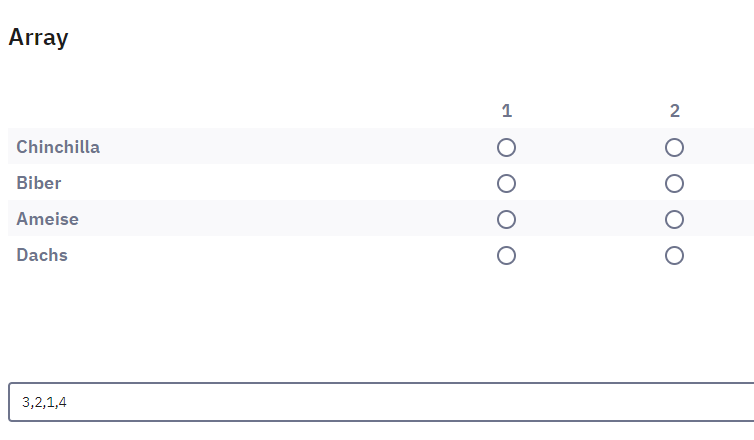Select option 1 for Chinchilla
Viewport: 754px width, 440px height.
(x=506, y=148)
